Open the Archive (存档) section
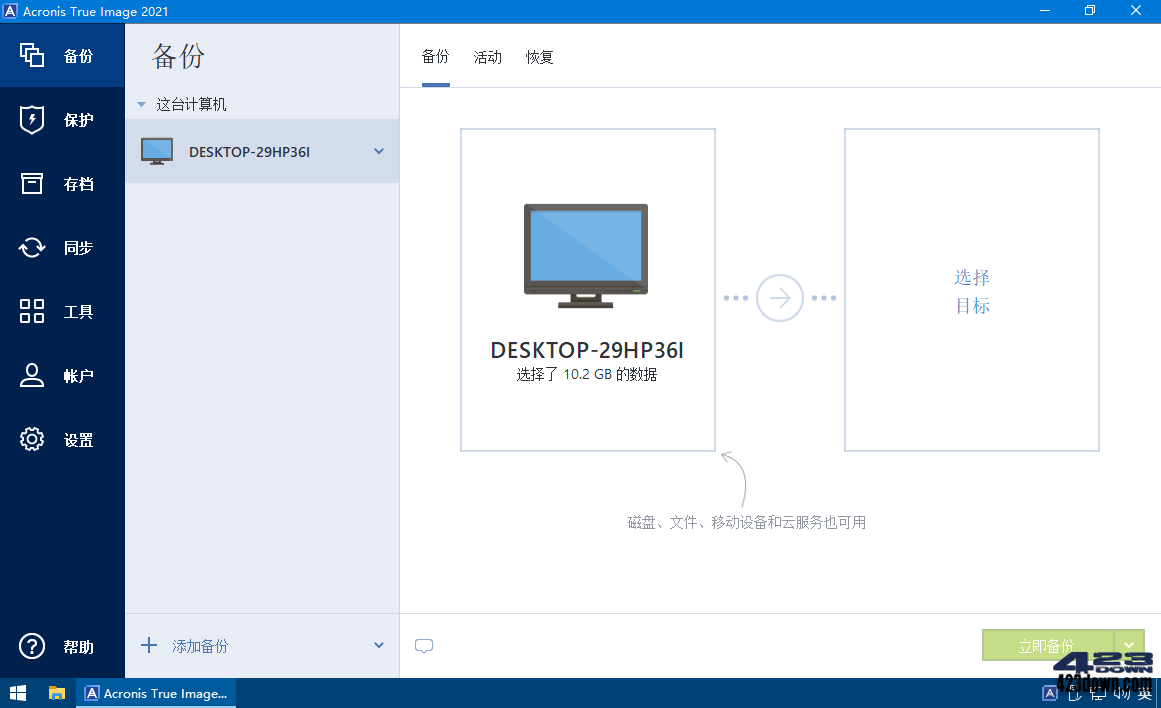The width and height of the screenshot is (1161, 708). pyautogui.click(x=62, y=184)
